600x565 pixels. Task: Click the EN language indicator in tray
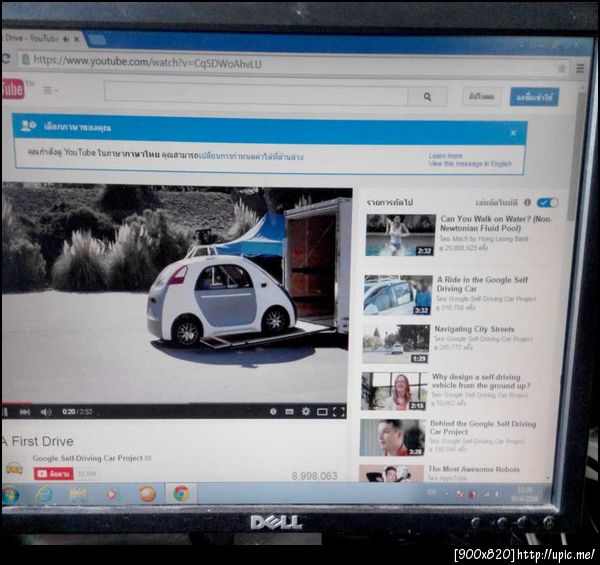[x=432, y=492]
